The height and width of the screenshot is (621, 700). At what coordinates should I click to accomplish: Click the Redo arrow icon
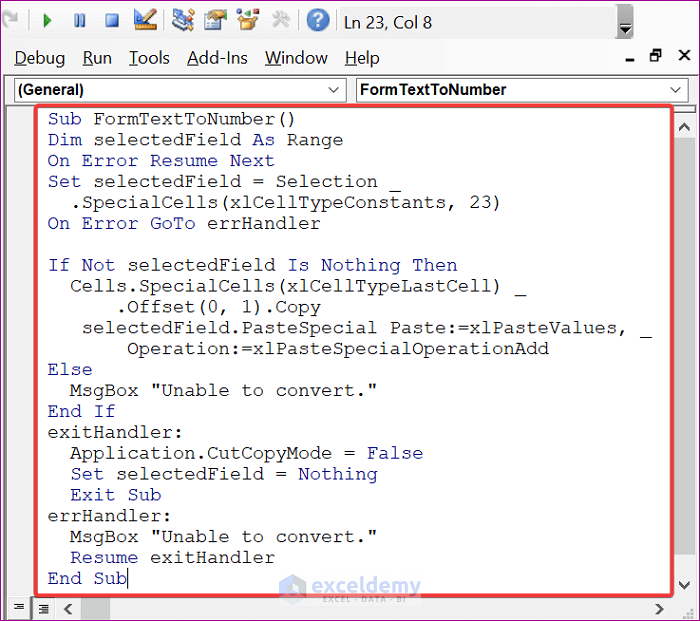click(x=10, y=19)
